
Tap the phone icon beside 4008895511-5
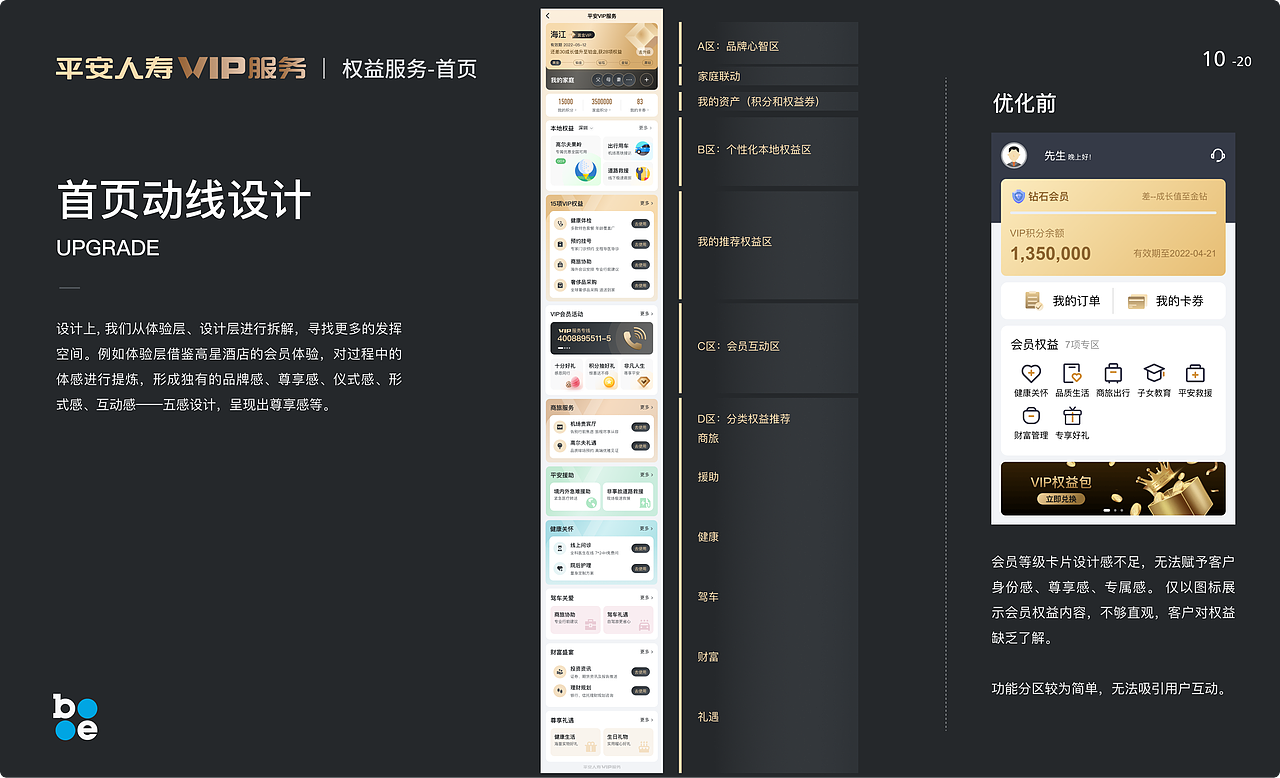632,339
